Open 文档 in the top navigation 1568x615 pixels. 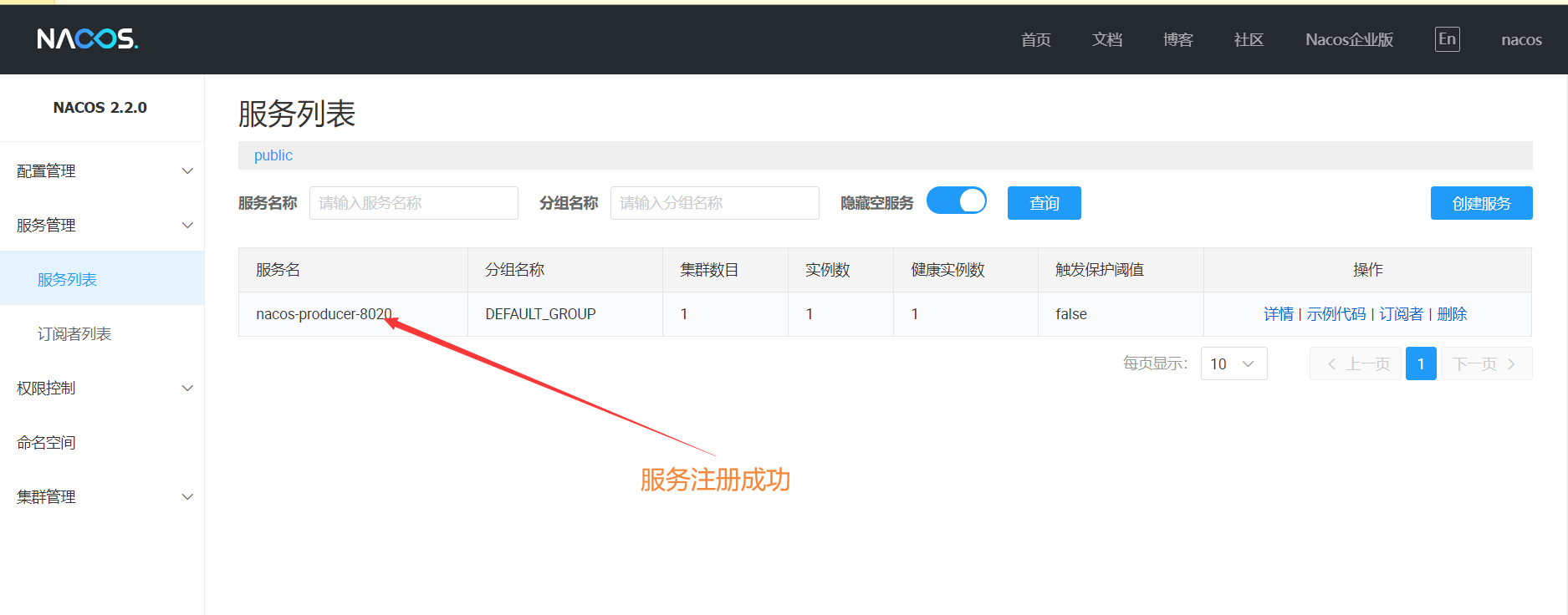1107,39
